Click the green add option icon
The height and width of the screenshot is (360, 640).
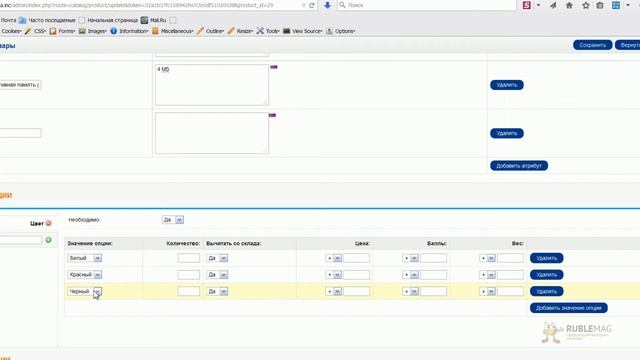49,240
